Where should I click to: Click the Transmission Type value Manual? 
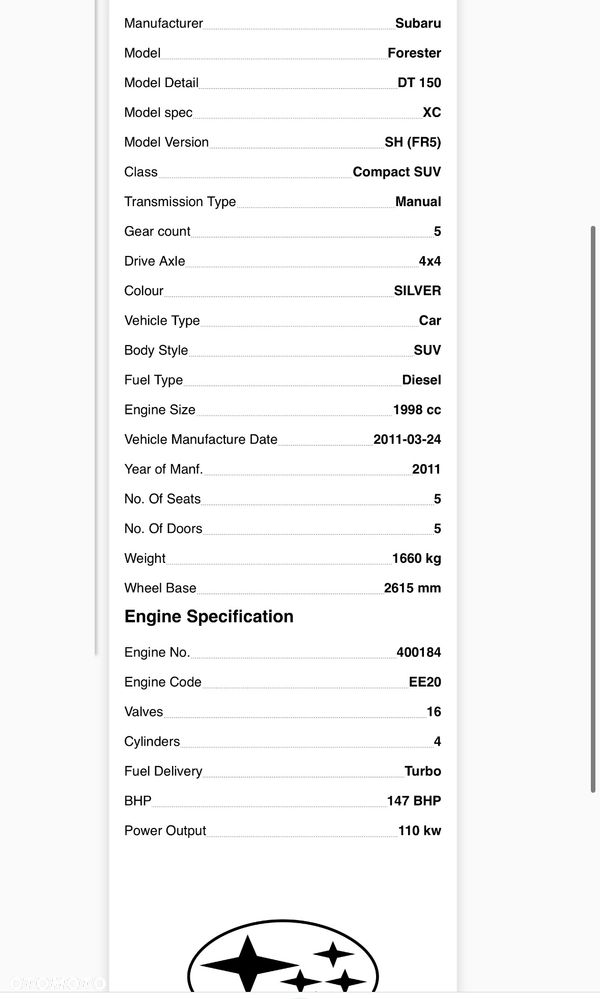(418, 201)
